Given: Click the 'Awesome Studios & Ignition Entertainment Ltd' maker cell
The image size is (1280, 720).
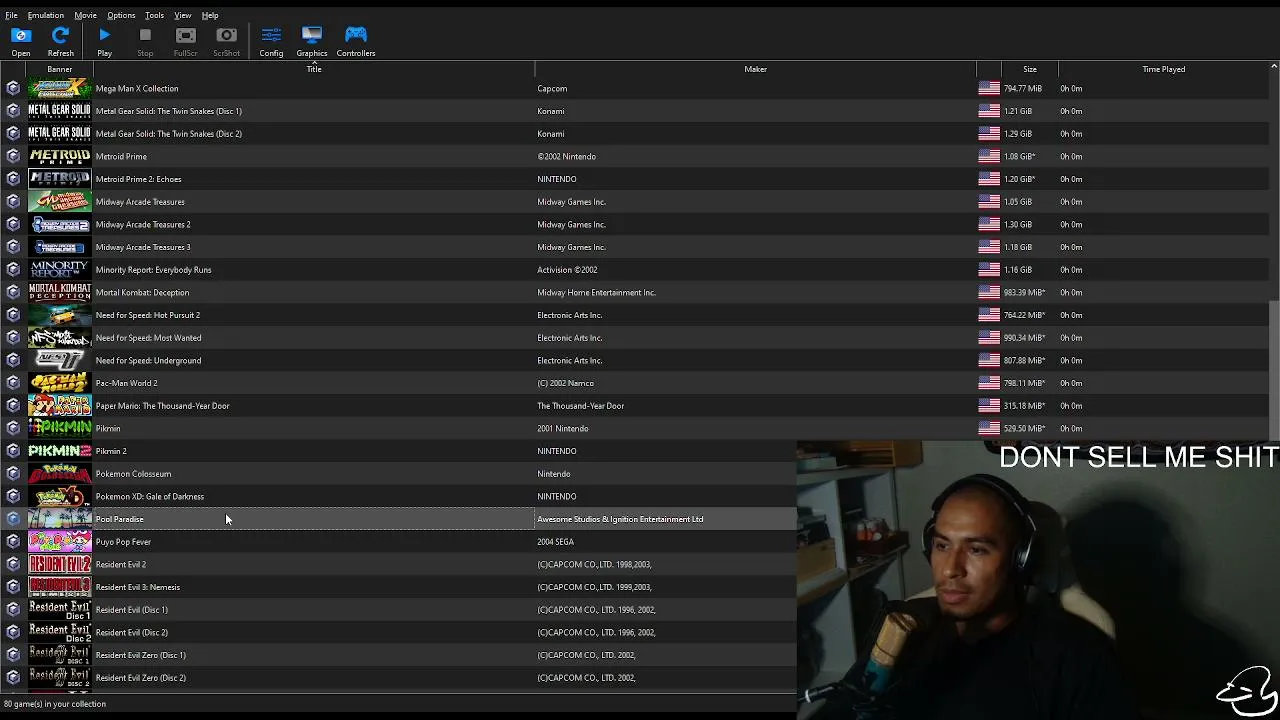Looking at the screenshot, I should [x=620, y=519].
